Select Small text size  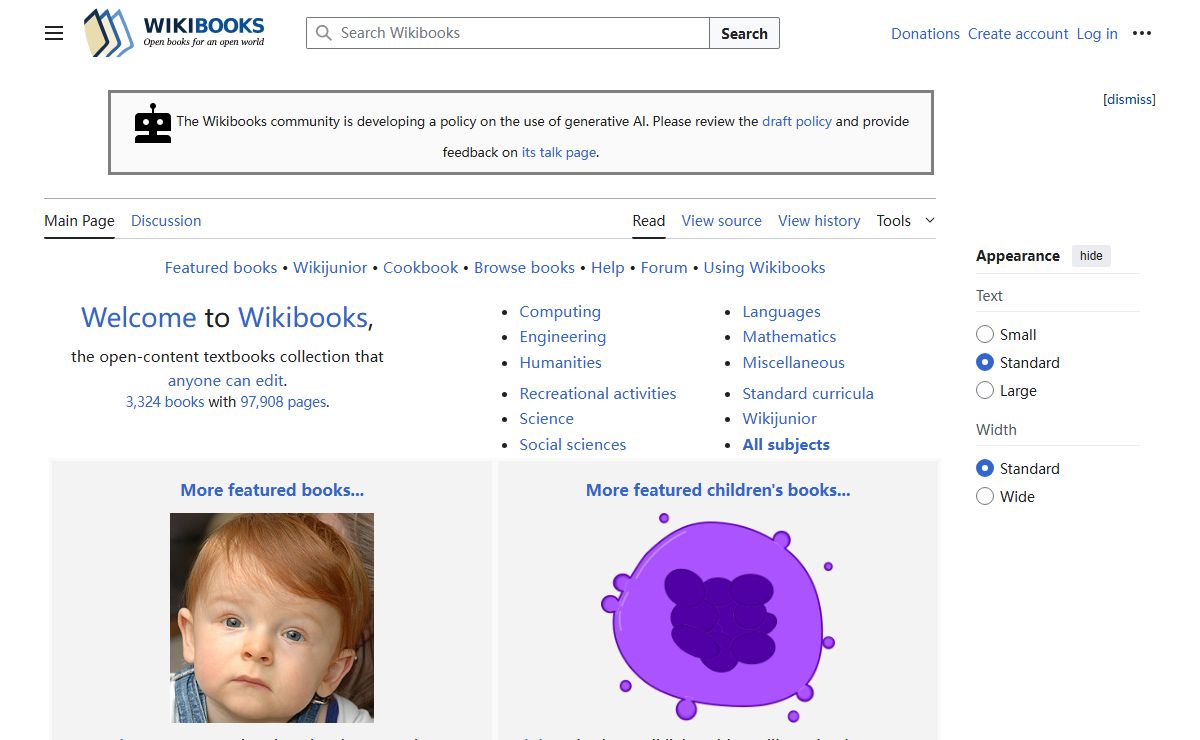point(985,335)
